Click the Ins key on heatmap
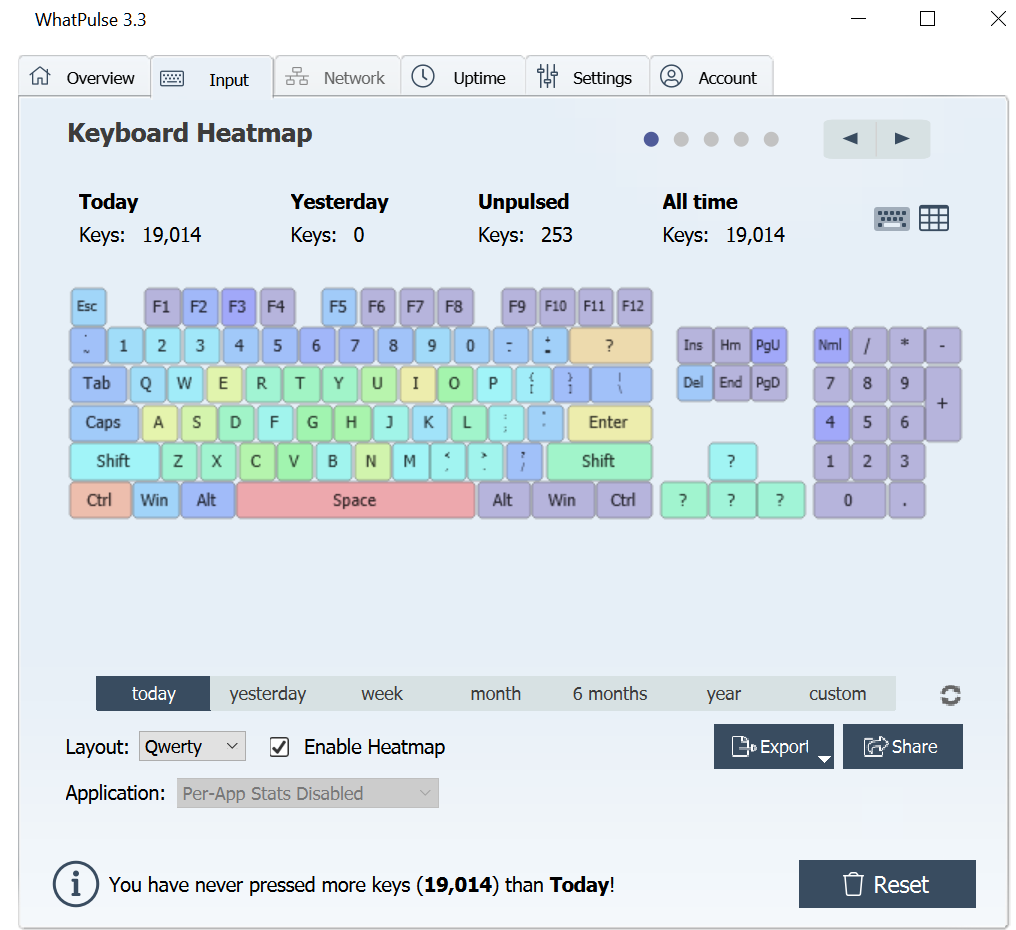The height and width of the screenshot is (930, 1016). 694,345
